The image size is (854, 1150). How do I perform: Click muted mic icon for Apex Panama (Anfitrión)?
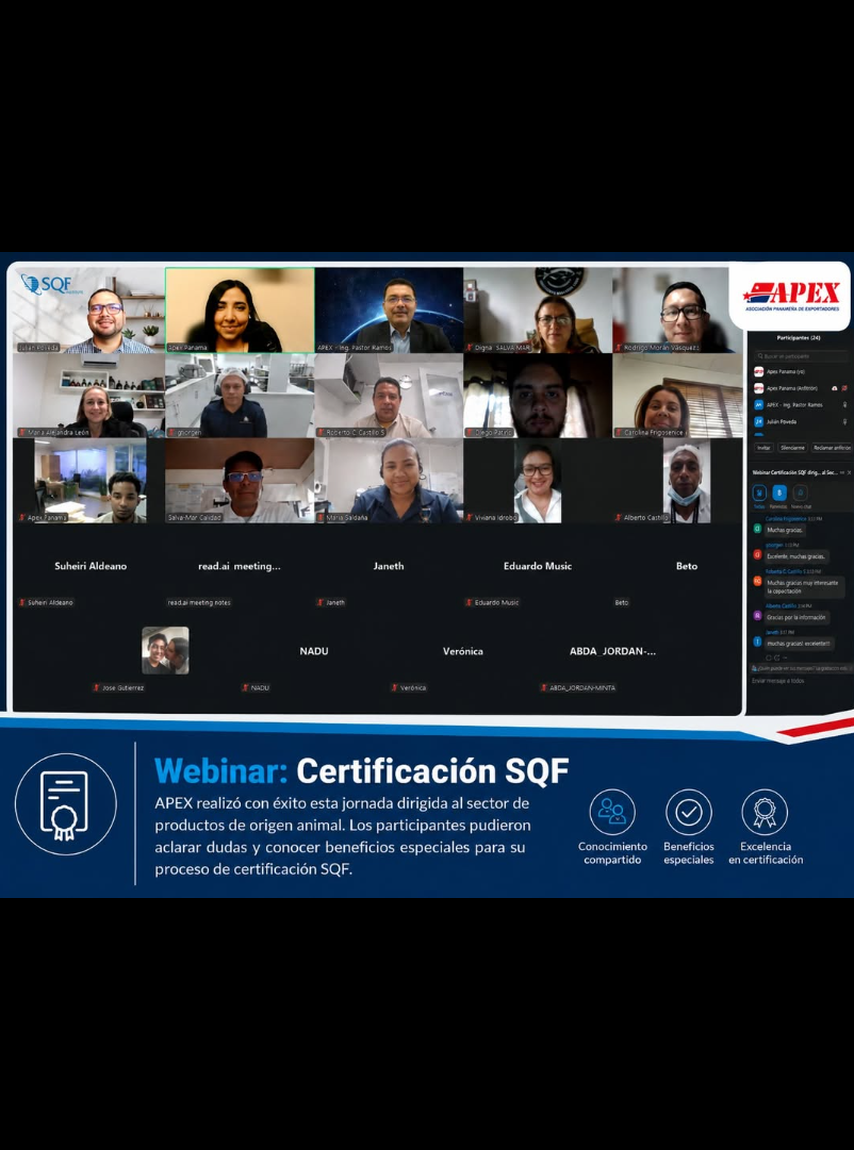(844, 388)
